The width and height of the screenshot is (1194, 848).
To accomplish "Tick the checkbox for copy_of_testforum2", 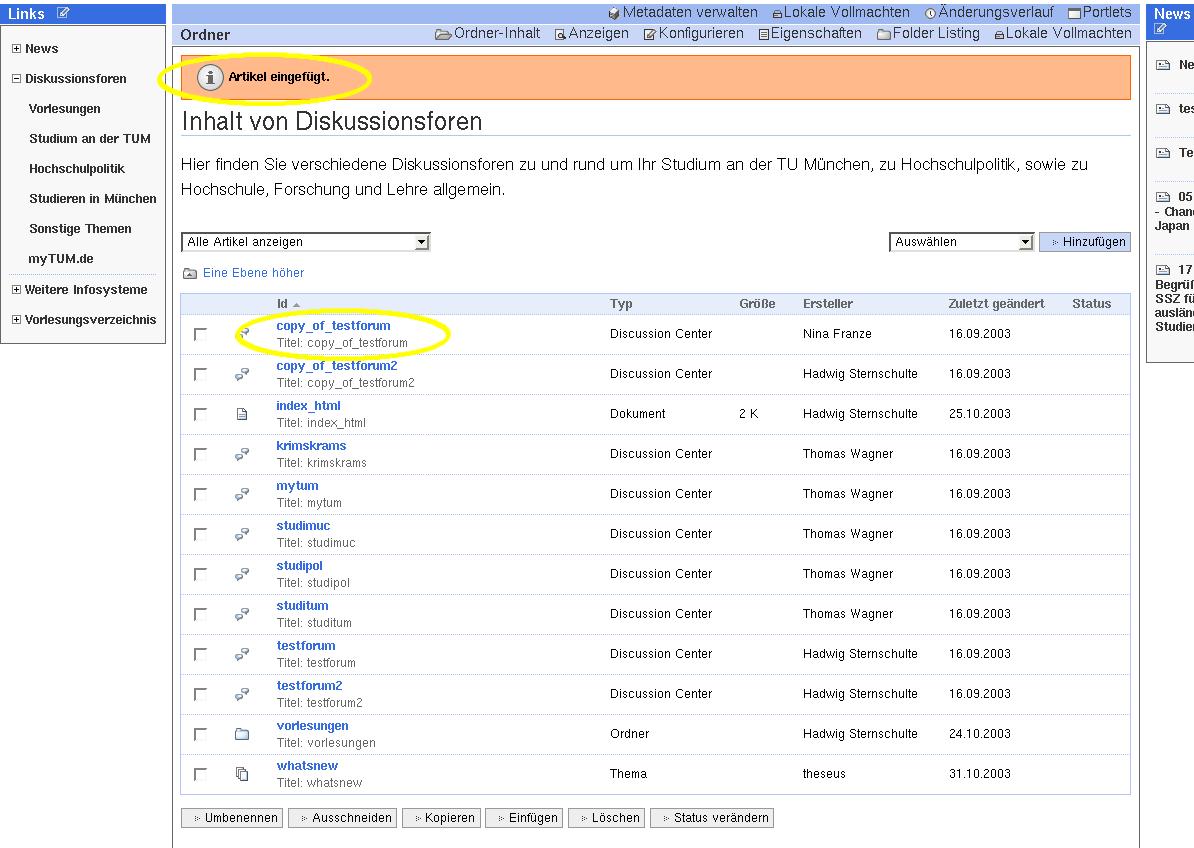I will tap(200, 374).
